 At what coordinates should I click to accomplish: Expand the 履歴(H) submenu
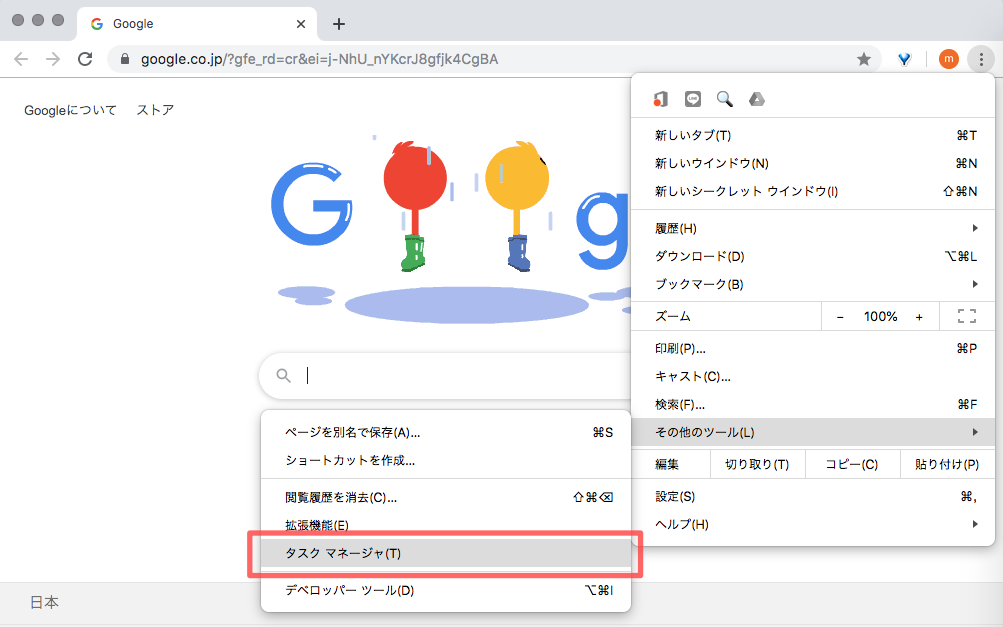point(813,228)
